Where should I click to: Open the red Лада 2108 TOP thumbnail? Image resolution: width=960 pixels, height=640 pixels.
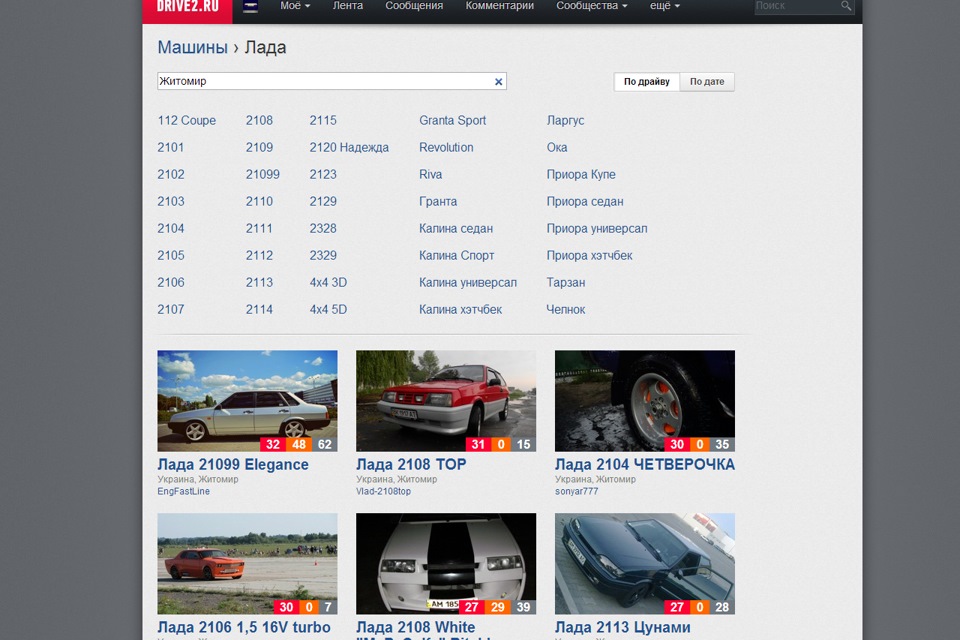click(446, 401)
